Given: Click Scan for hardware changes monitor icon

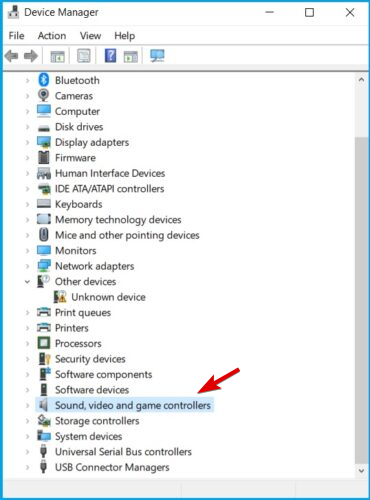Looking at the screenshot, I should (x=157, y=56).
